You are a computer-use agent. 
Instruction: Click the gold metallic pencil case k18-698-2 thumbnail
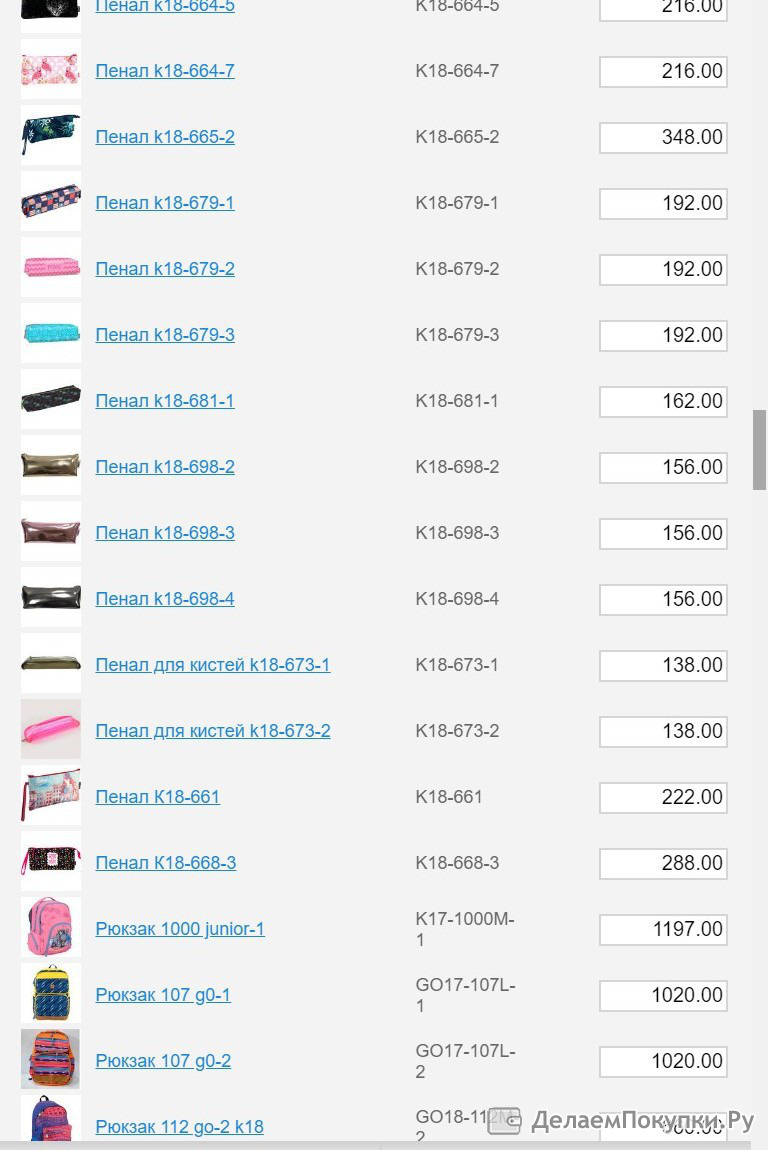(51, 466)
